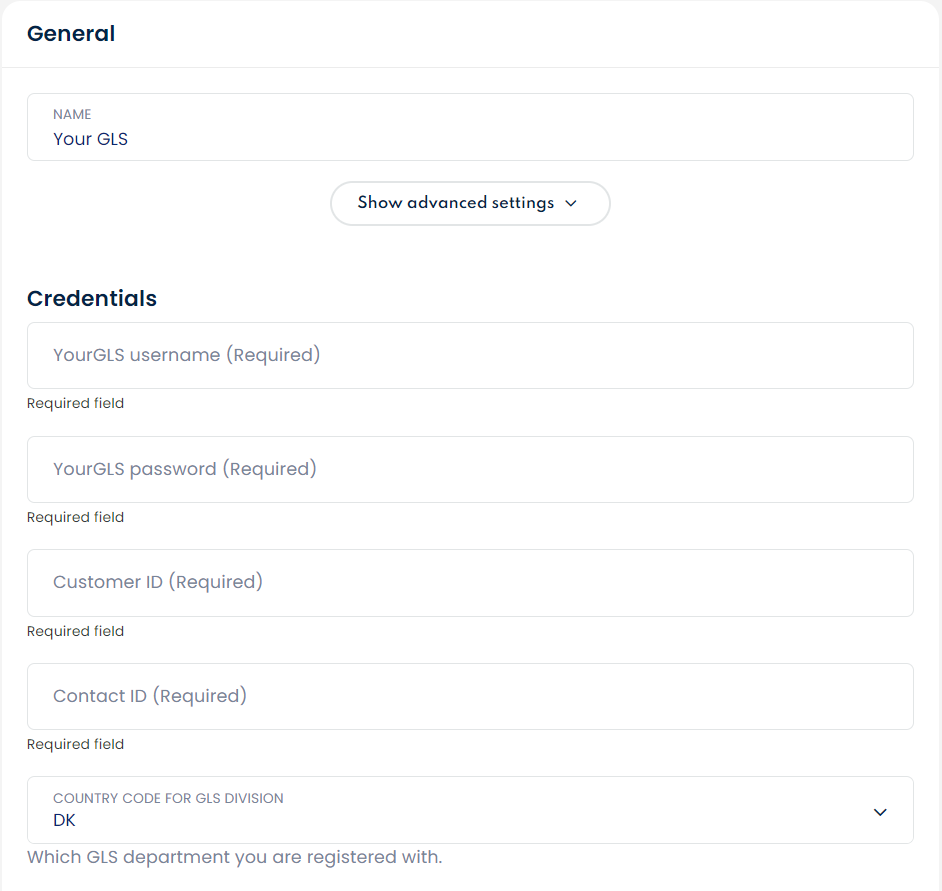Image resolution: width=942 pixels, height=891 pixels.
Task: Click into the Customer ID field
Action: tap(470, 582)
